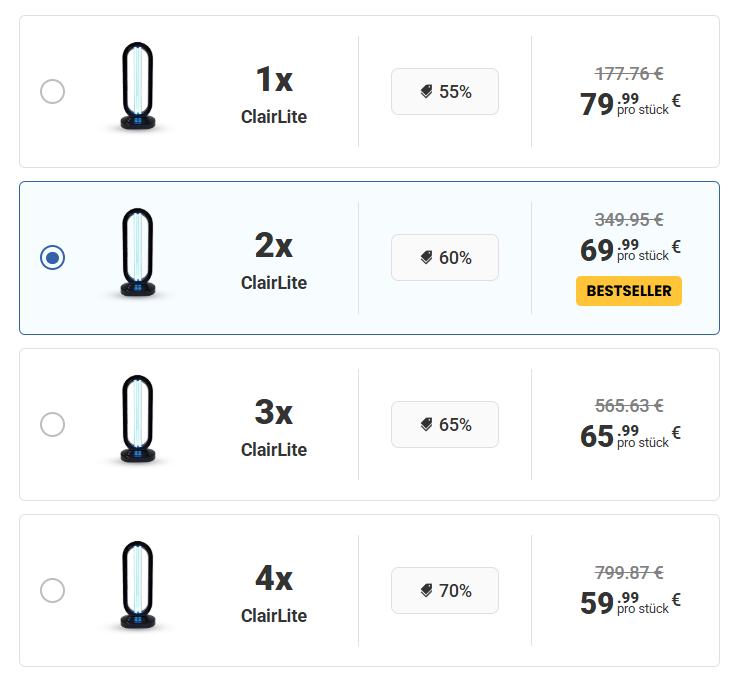Click the 60% discount tag badge

(445, 258)
